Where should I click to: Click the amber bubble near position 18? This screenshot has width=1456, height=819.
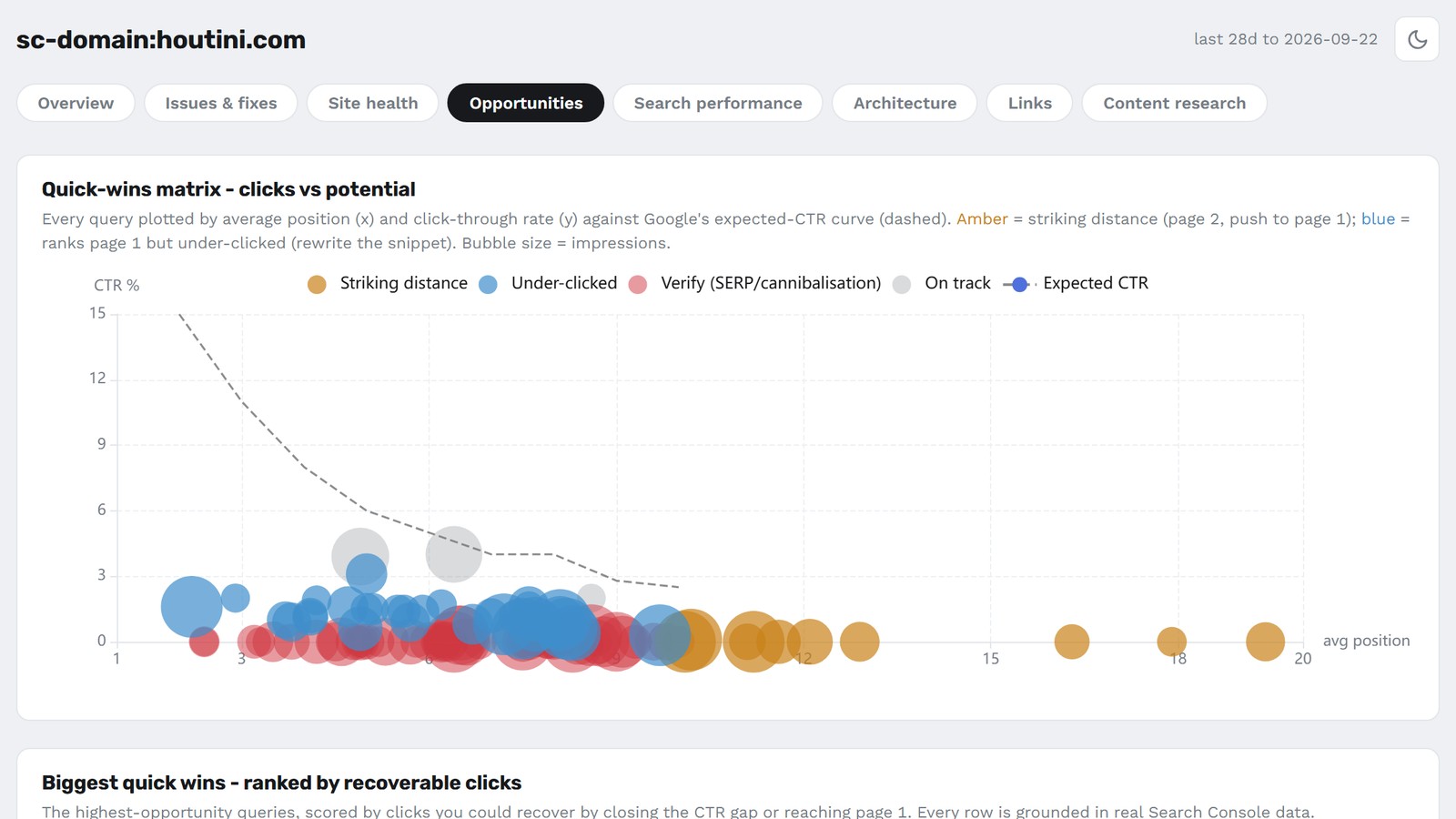pyautogui.click(x=1171, y=642)
